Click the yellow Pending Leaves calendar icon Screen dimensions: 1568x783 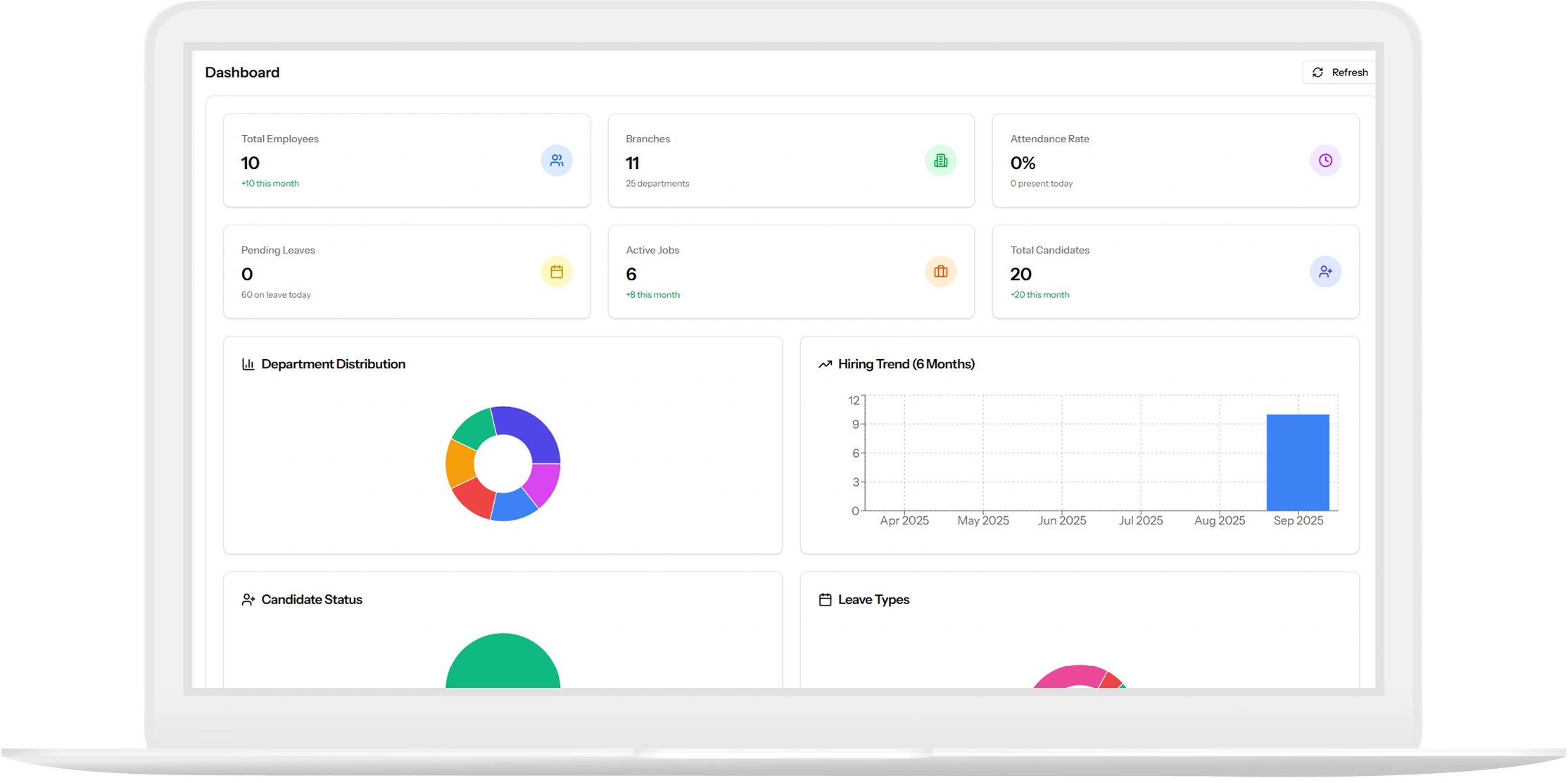556,272
